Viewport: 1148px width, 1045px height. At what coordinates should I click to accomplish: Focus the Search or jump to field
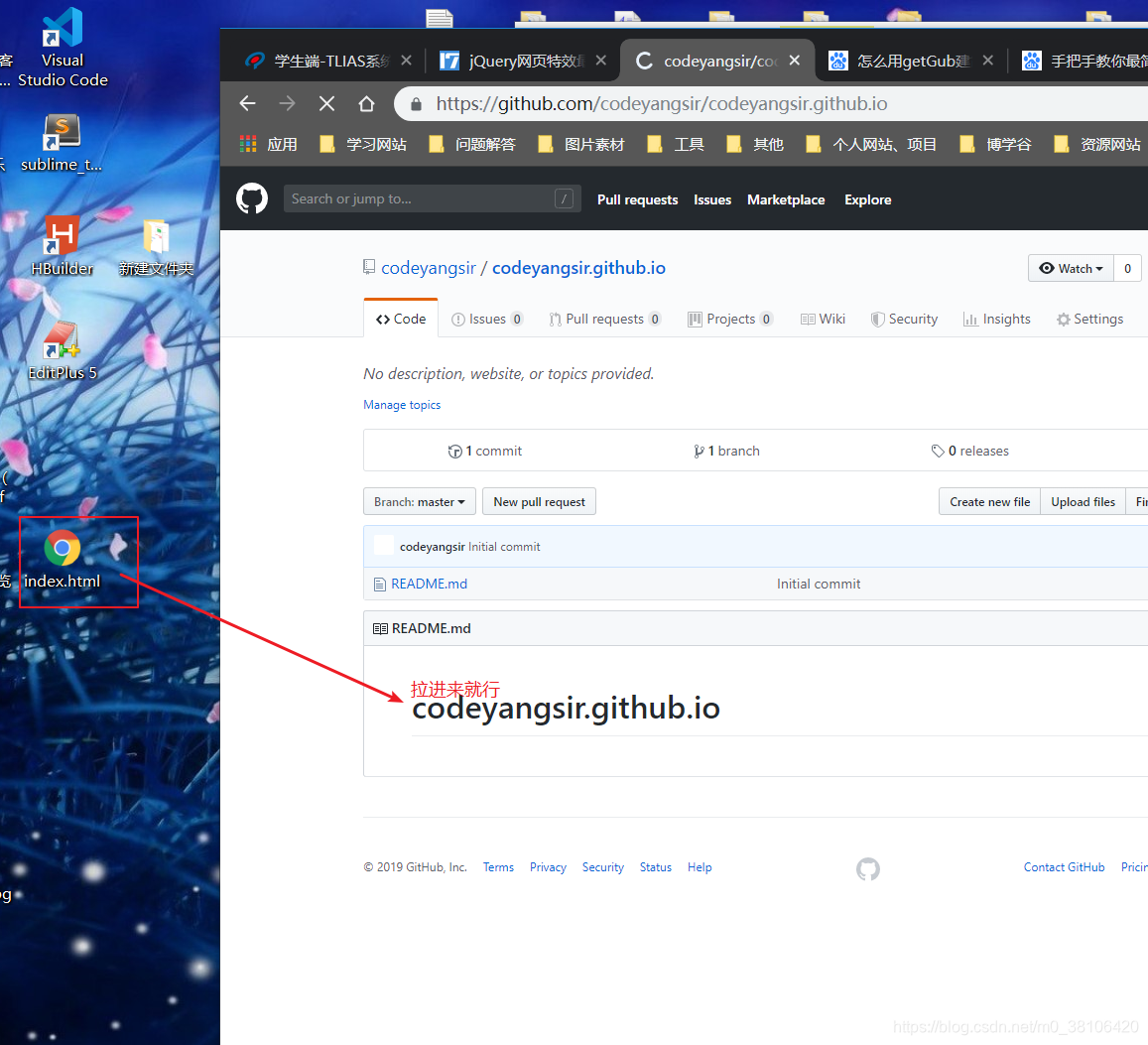point(432,198)
